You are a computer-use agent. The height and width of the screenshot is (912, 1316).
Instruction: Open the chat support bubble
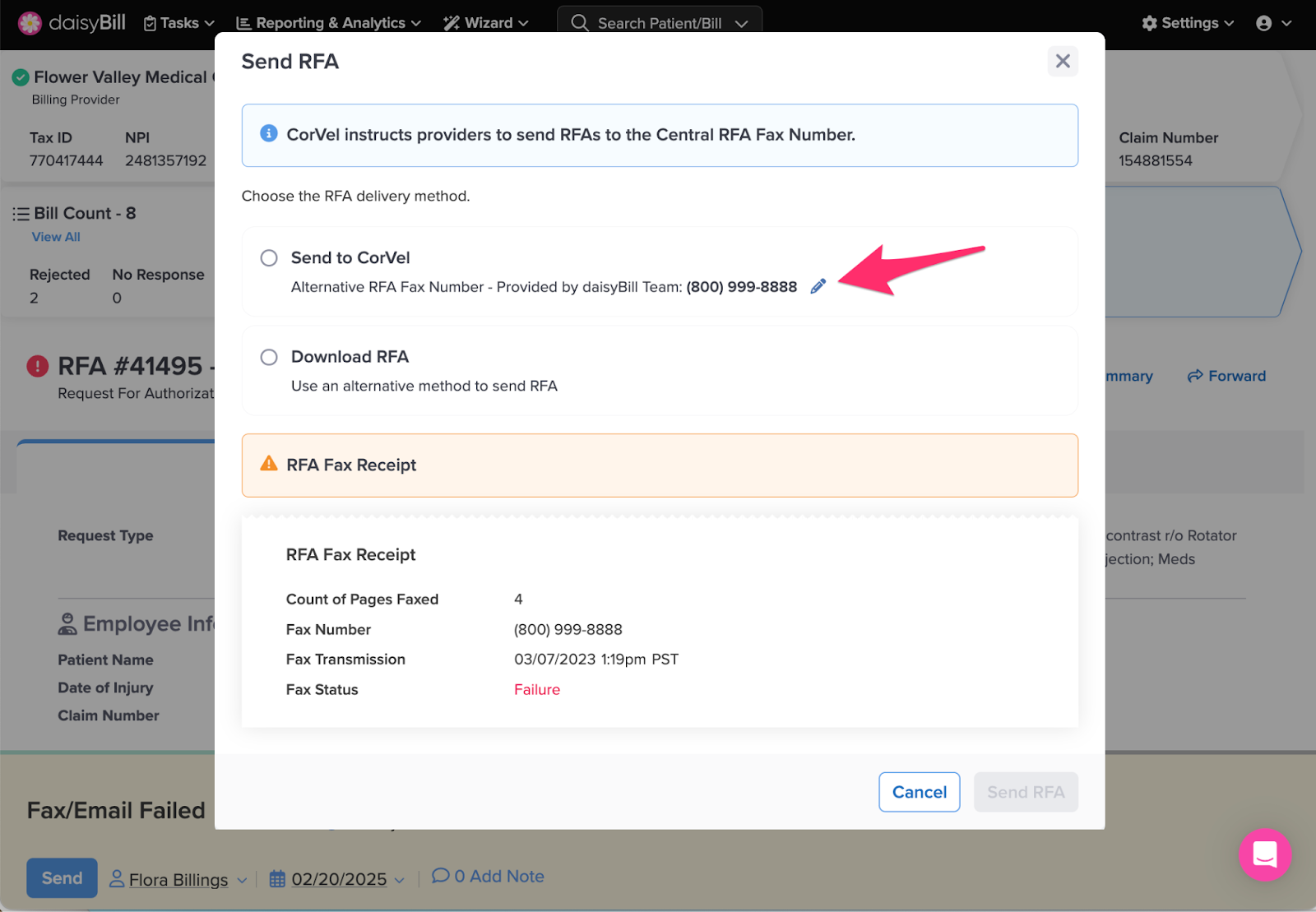[1265, 854]
